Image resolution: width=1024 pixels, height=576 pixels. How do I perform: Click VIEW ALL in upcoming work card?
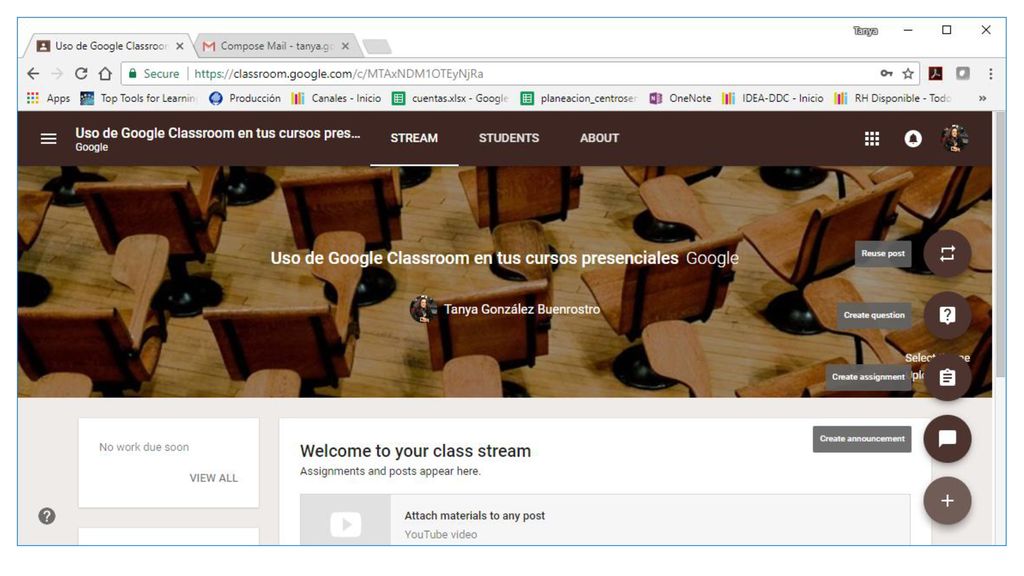click(x=214, y=478)
